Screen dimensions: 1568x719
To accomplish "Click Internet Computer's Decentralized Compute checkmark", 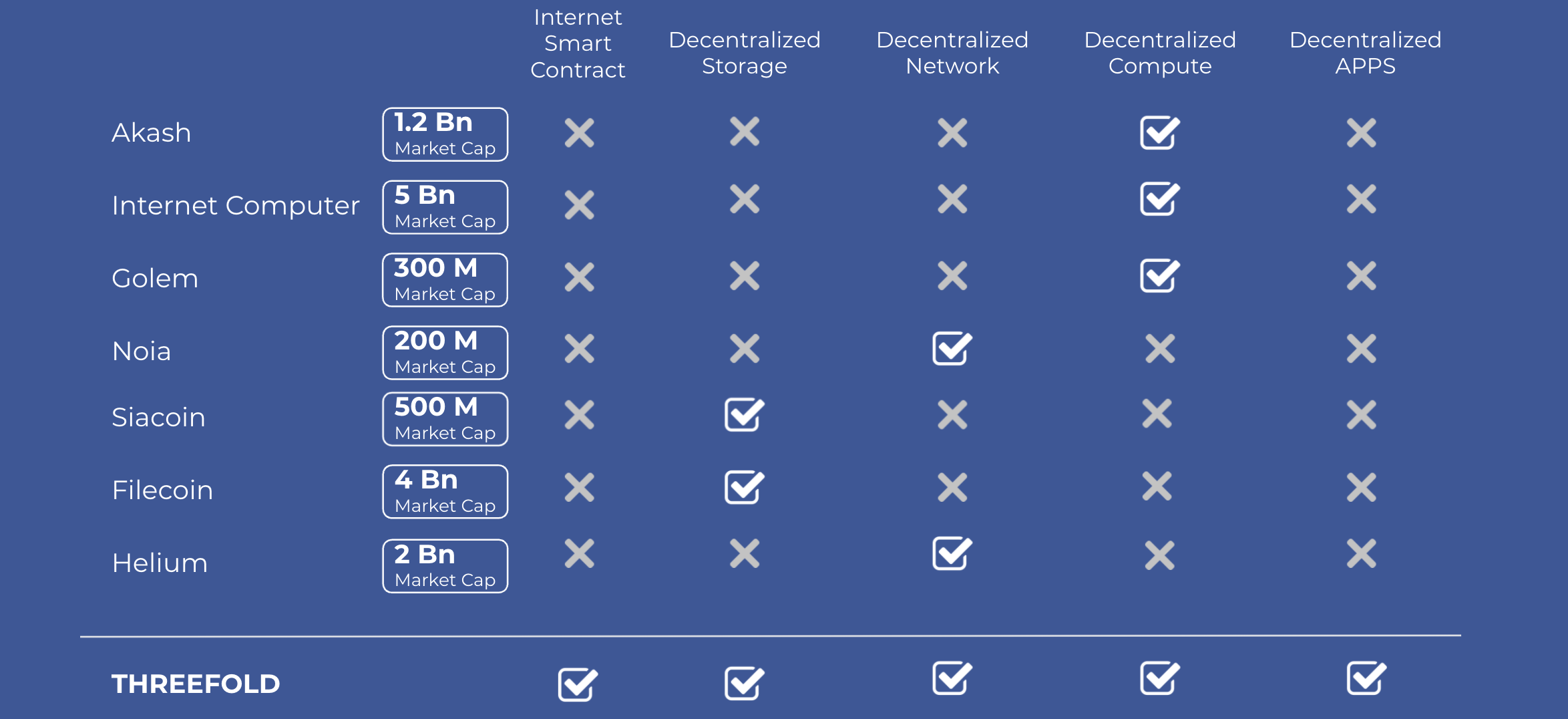I will [1159, 198].
